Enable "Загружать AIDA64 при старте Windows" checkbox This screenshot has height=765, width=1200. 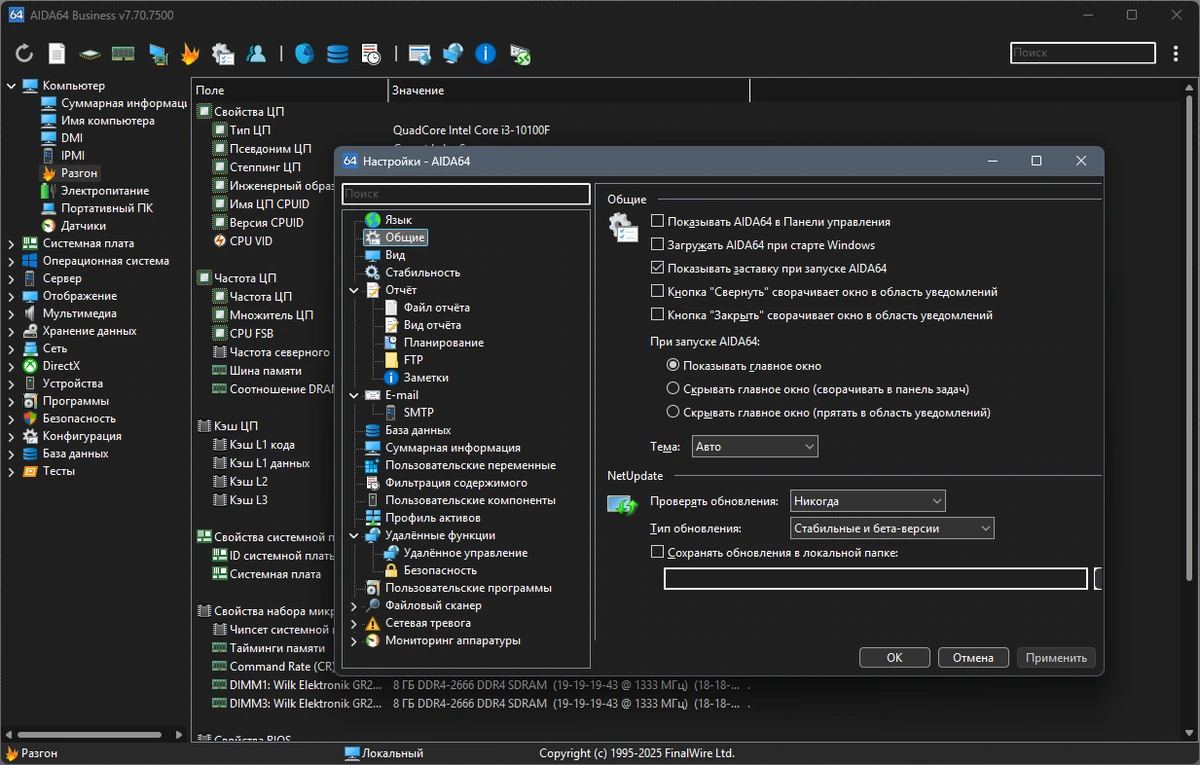coord(657,245)
